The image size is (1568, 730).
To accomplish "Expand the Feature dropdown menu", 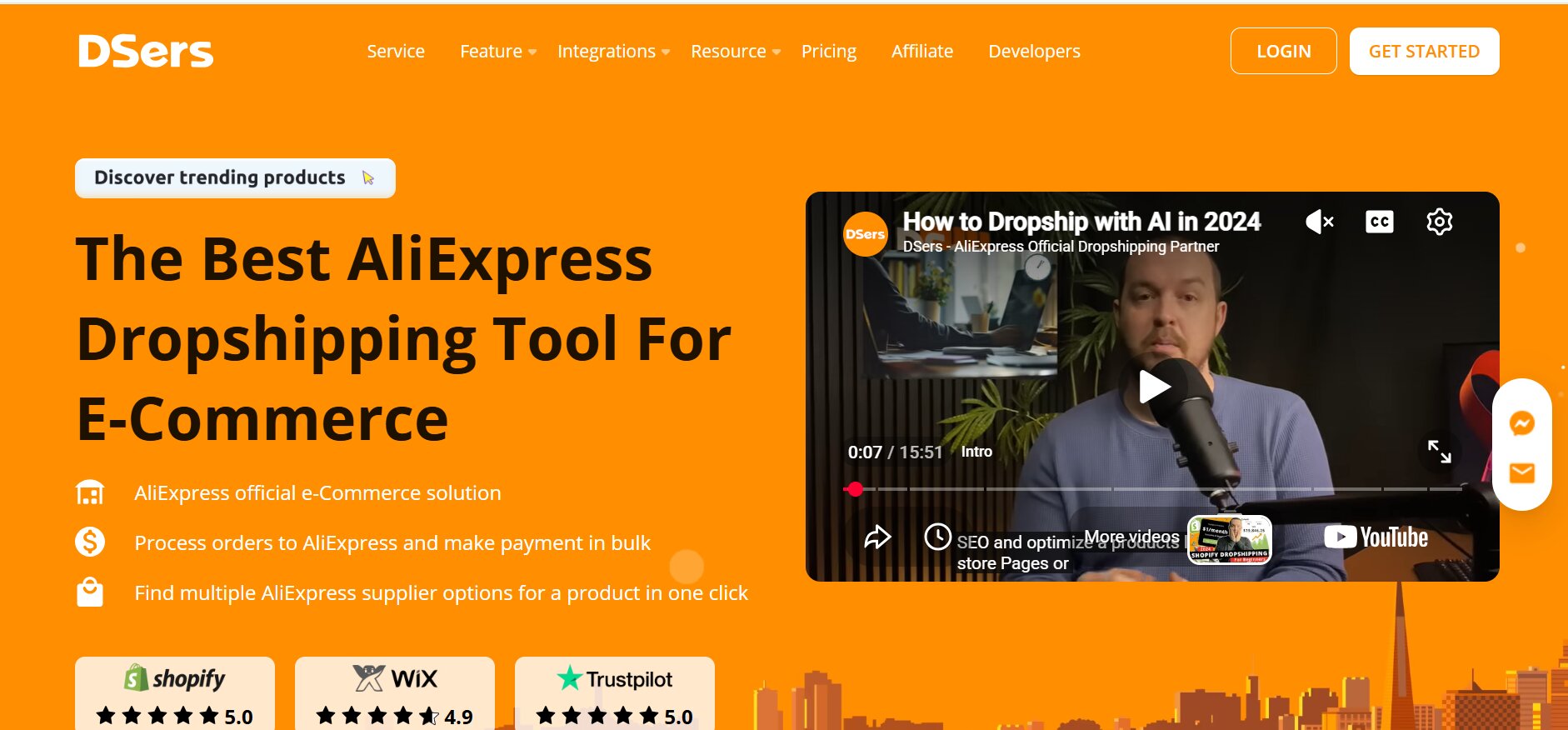I will point(498,52).
